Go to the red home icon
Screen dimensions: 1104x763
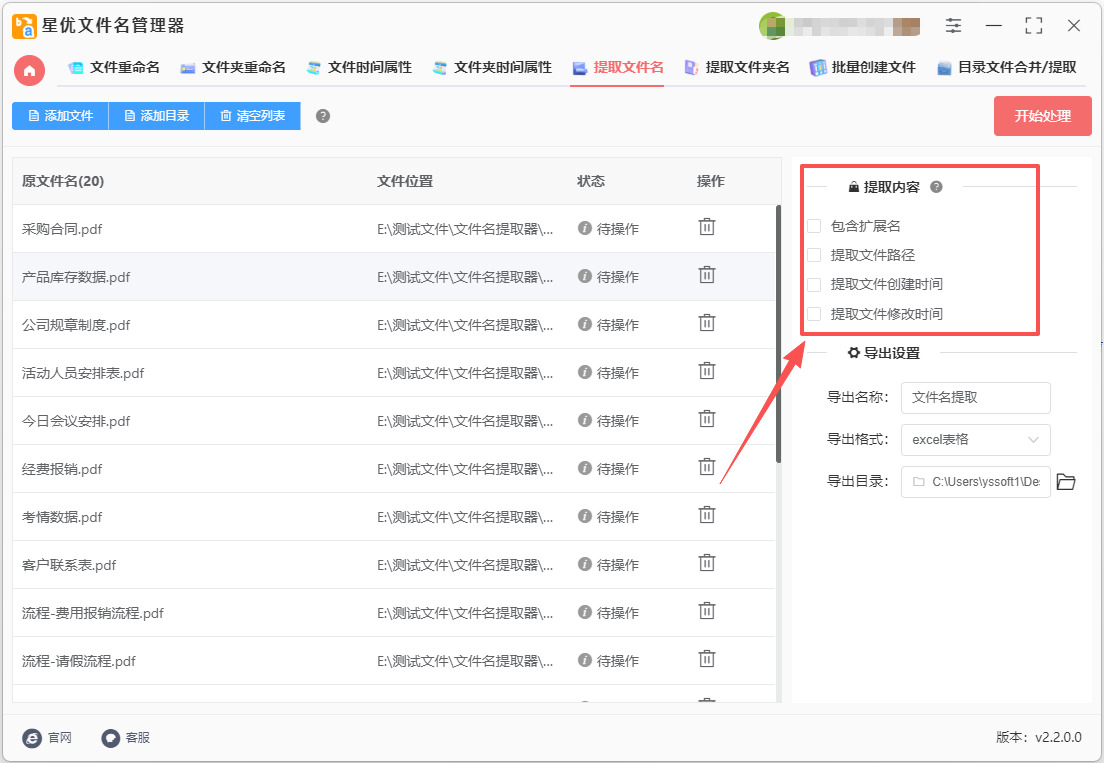point(30,70)
